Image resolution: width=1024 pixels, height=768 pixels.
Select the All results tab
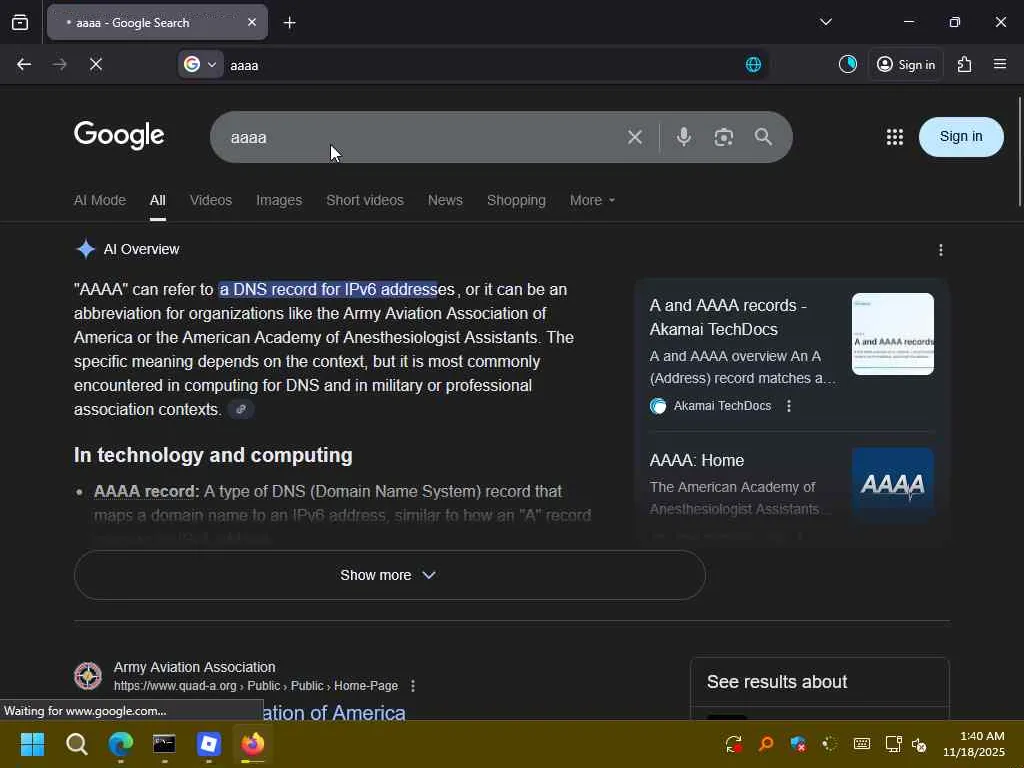tap(157, 200)
